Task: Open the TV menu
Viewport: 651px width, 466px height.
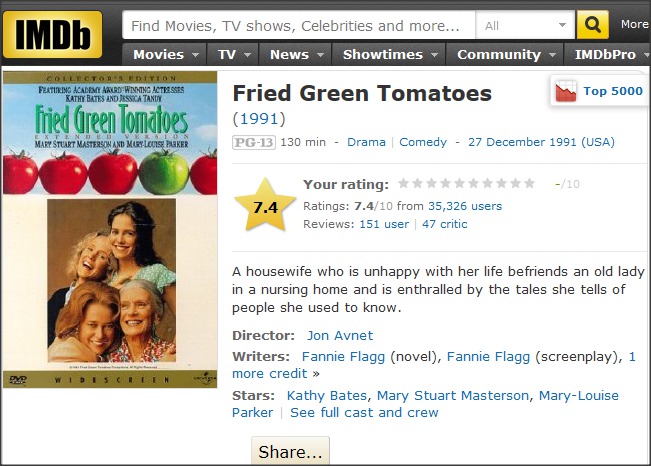Action: pos(233,54)
